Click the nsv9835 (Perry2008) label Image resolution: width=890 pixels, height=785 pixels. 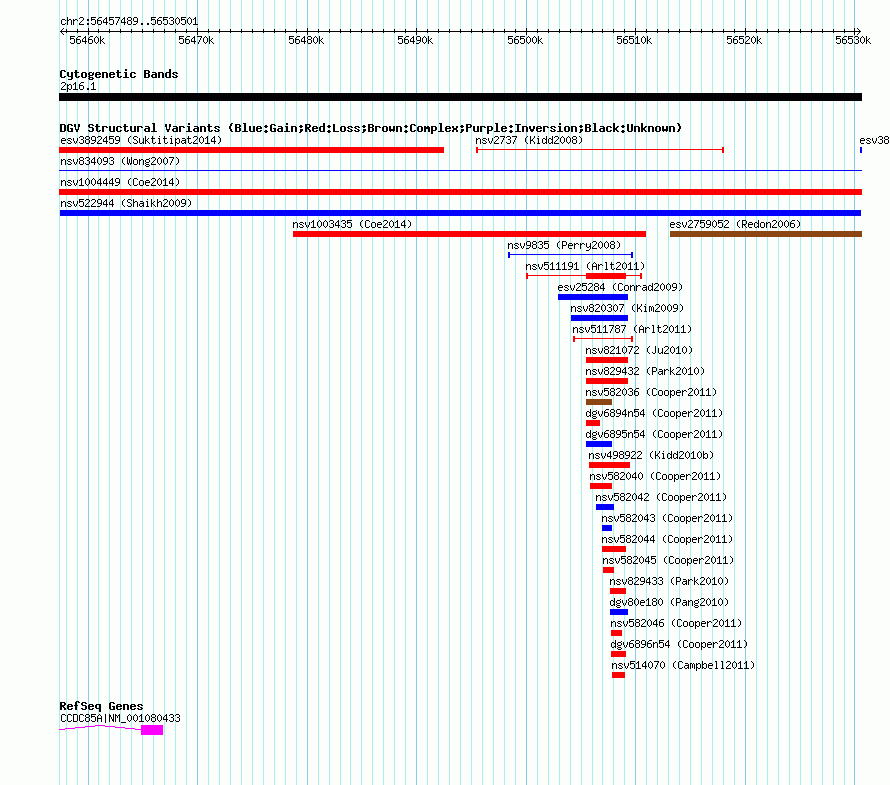point(564,245)
